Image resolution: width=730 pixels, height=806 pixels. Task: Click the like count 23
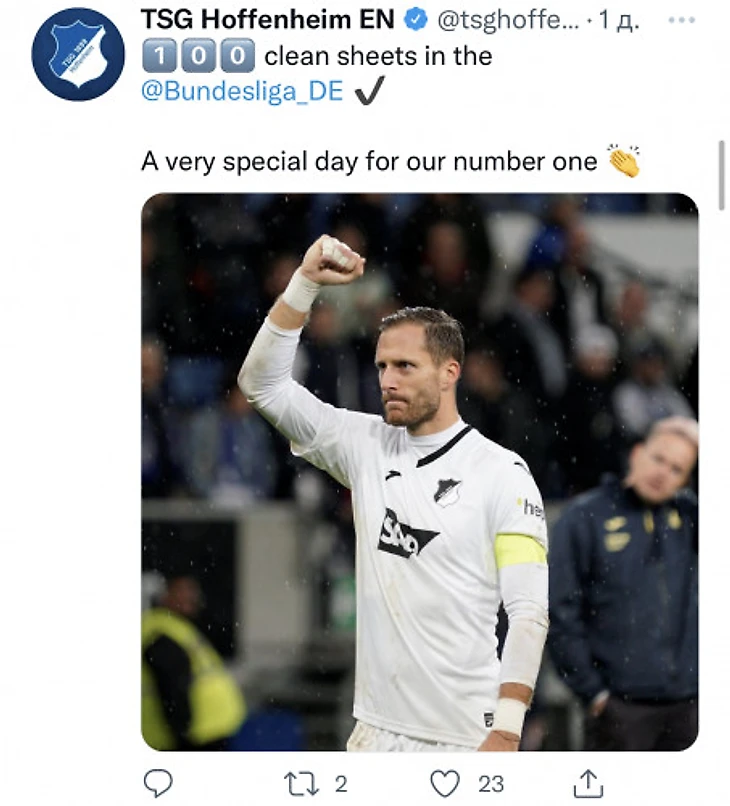[x=491, y=784]
